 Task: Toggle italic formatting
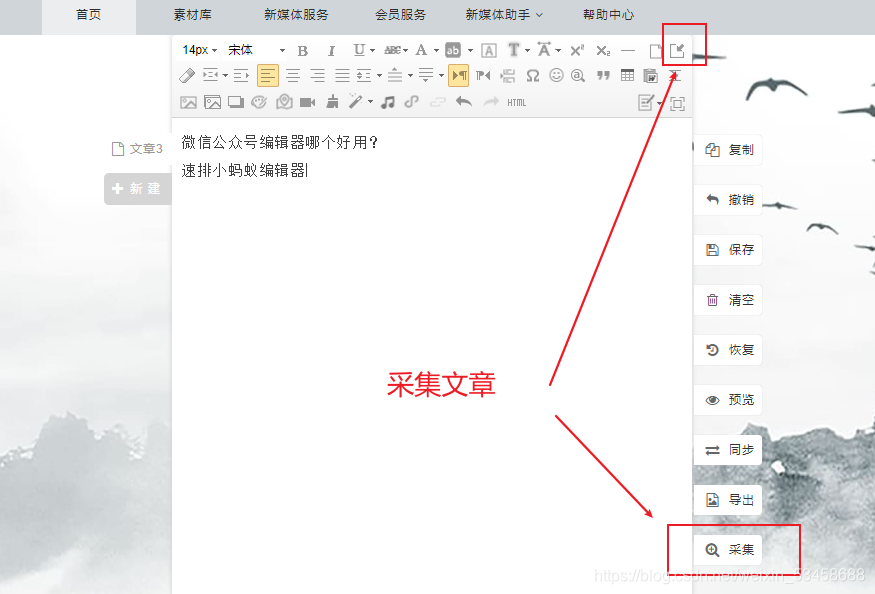coord(331,51)
